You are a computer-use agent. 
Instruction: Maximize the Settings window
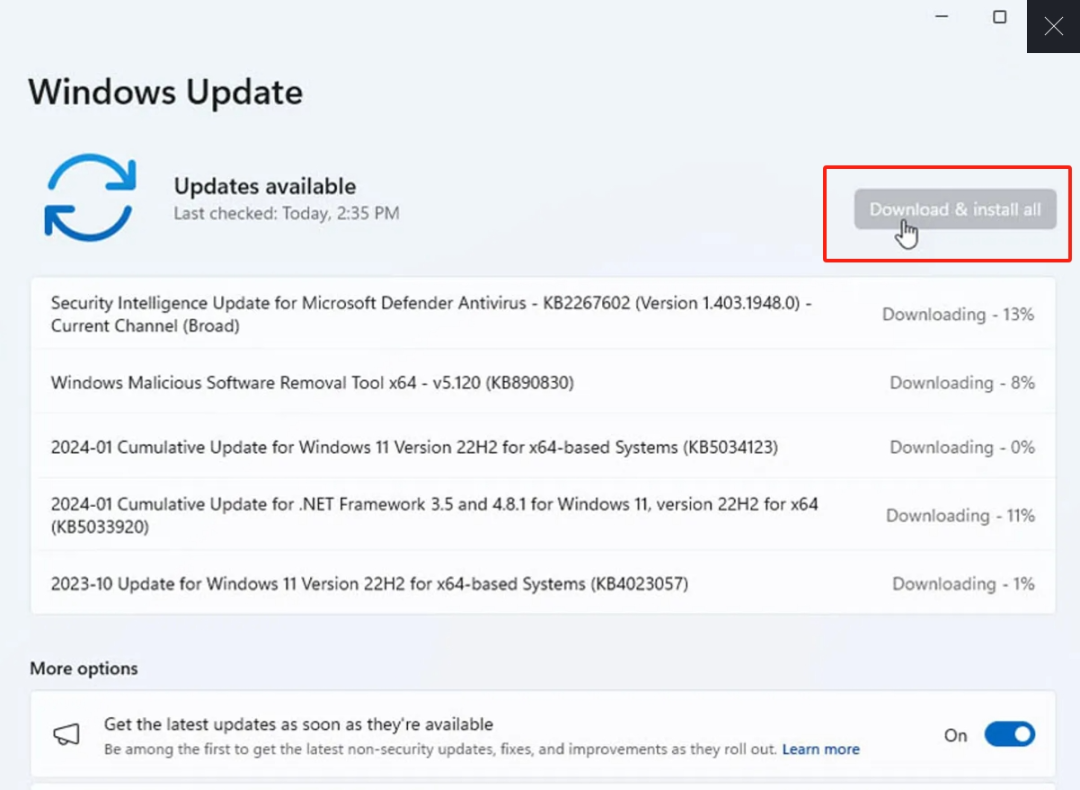pyautogui.click(x=999, y=17)
